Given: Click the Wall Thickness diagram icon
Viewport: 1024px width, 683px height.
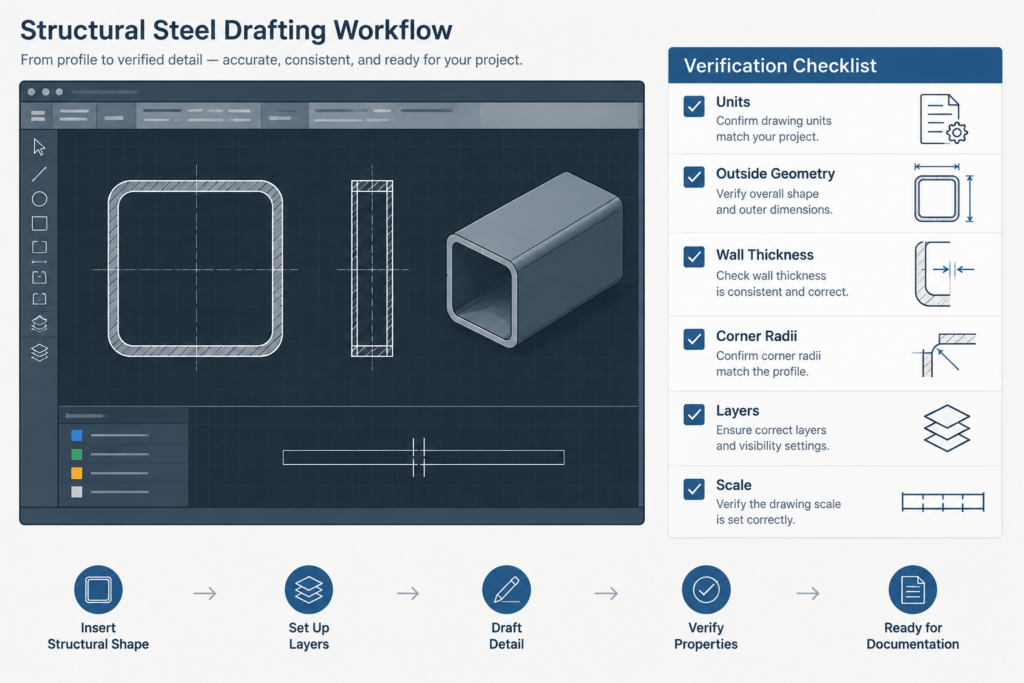Looking at the screenshot, I should 944,274.
